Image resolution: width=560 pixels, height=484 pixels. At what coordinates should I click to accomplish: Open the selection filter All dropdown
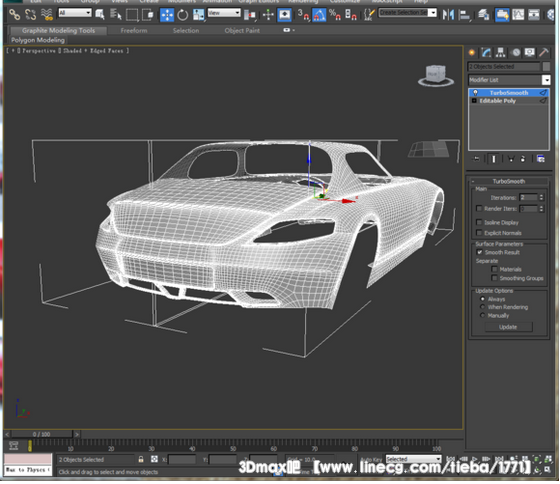pos(75,13)
